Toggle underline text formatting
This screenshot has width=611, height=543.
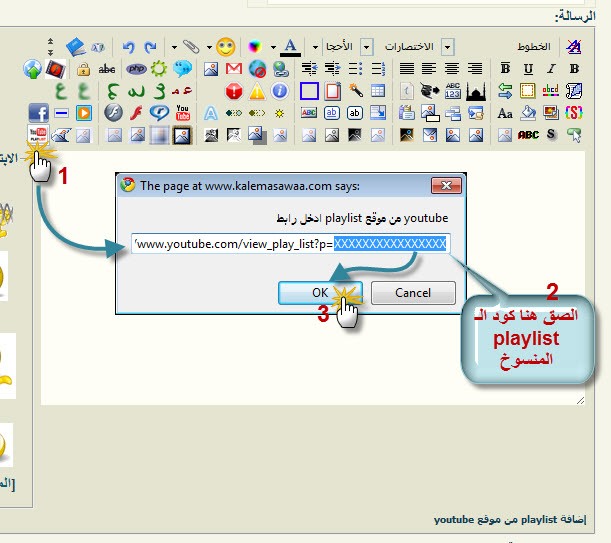tap(527, 69)
